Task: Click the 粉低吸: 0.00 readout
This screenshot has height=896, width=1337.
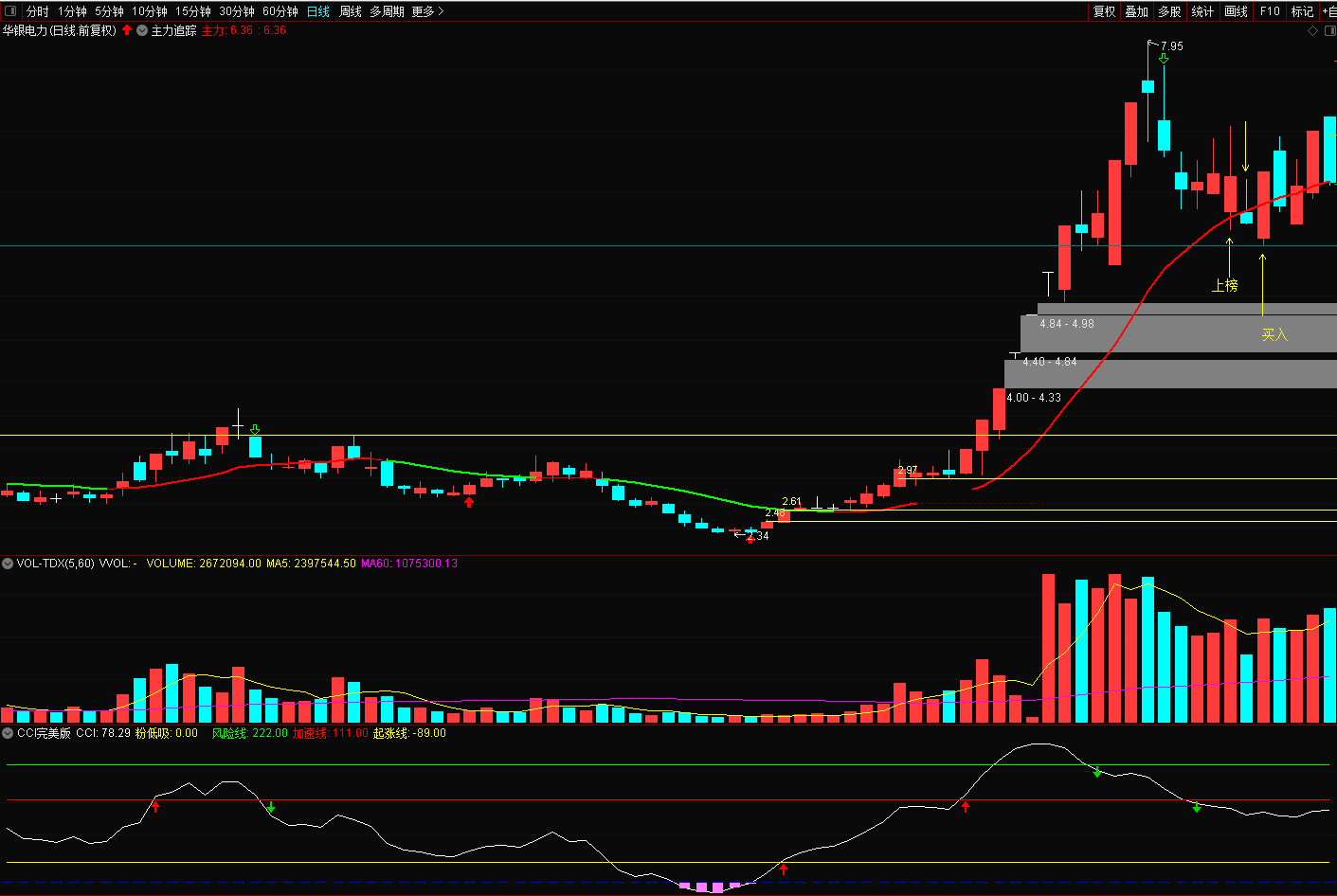Action: point(167,732)
